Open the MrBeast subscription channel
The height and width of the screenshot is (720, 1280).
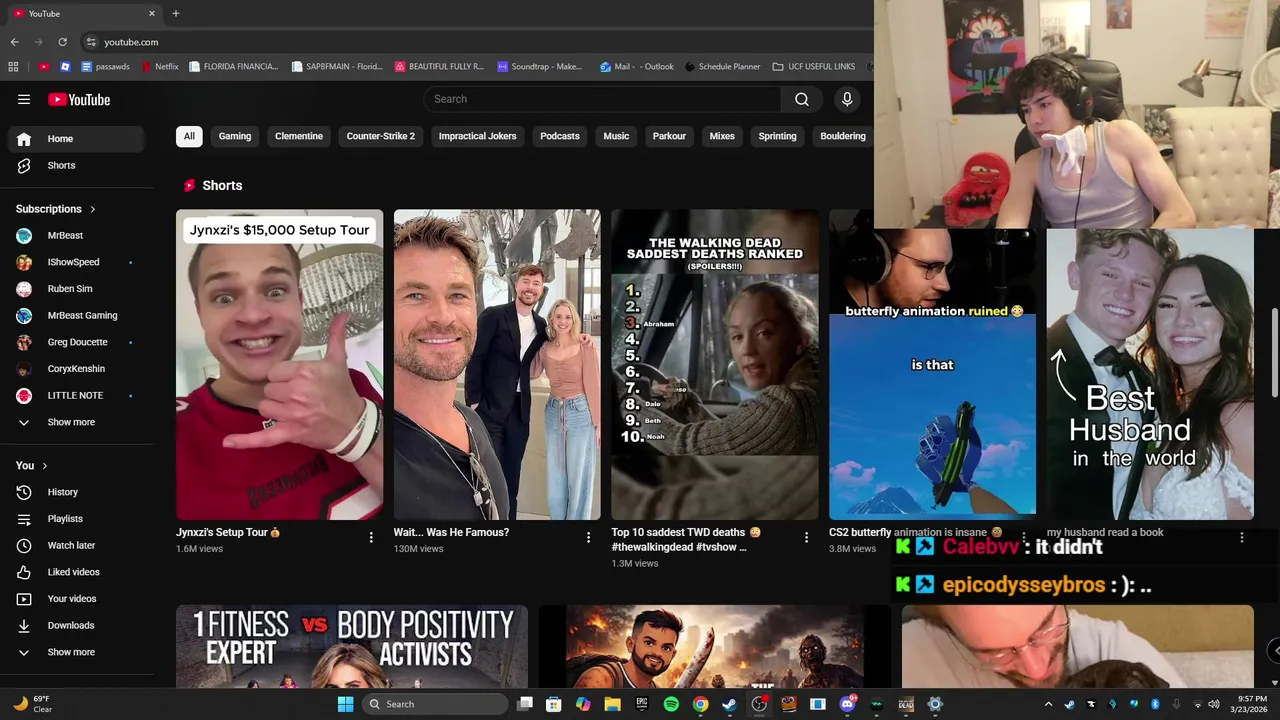[76, 235]
